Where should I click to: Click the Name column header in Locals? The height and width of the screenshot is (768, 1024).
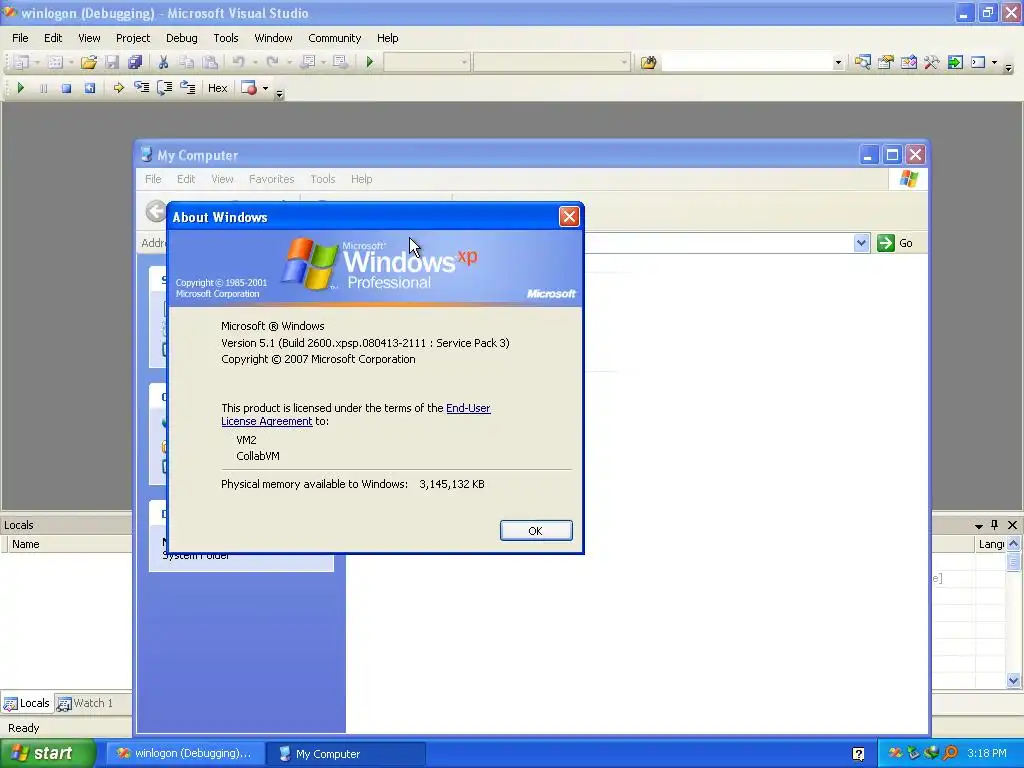point(69,544)
